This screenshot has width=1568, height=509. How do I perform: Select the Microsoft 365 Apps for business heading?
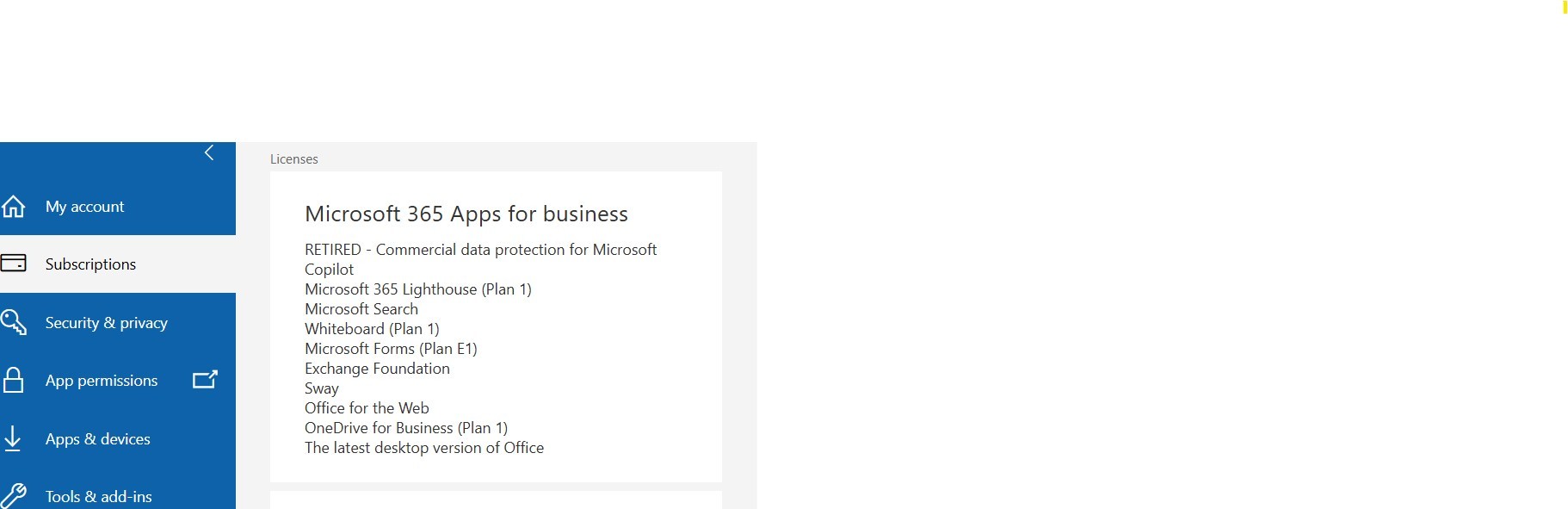pyautogui.click(x=466, y=214)
